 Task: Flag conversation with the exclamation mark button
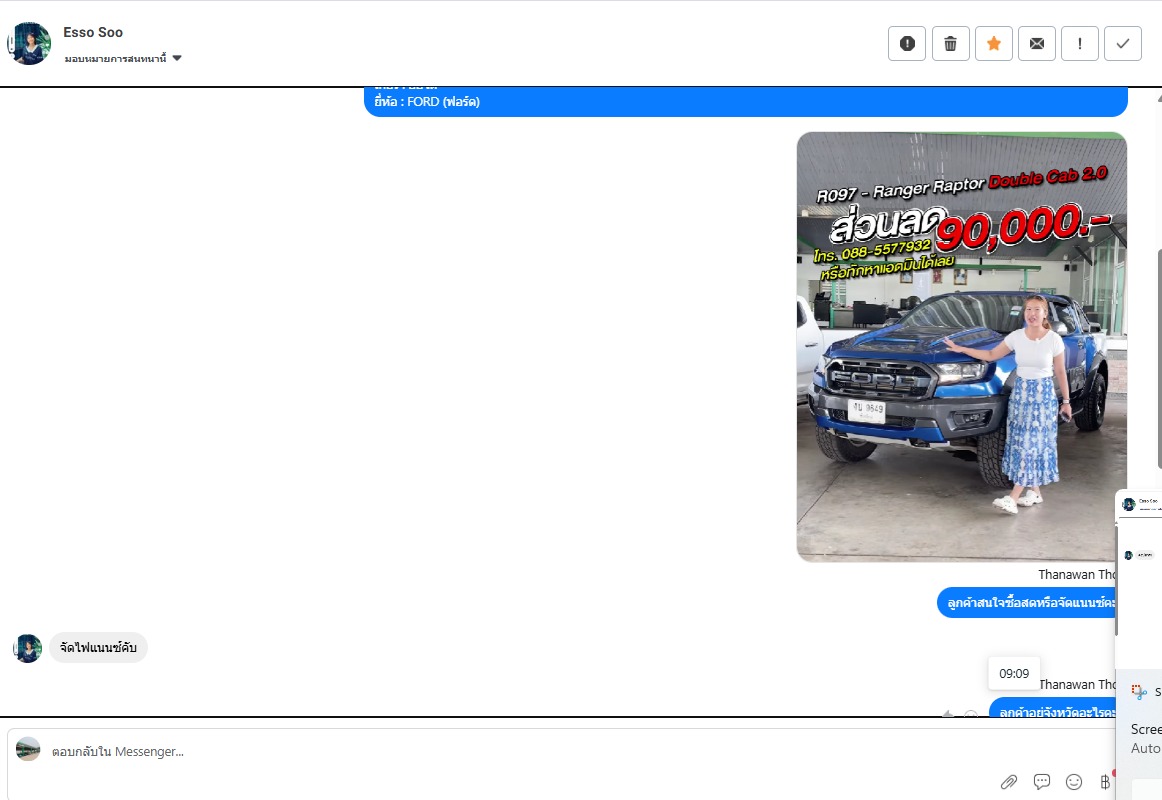coord(1079,44)
